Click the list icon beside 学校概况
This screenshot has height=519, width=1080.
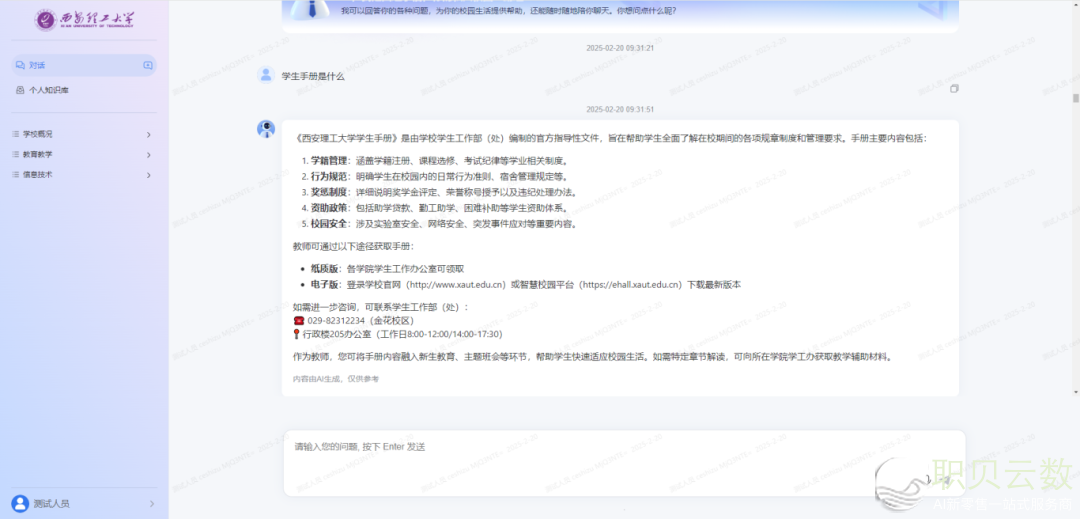[16, 134]
